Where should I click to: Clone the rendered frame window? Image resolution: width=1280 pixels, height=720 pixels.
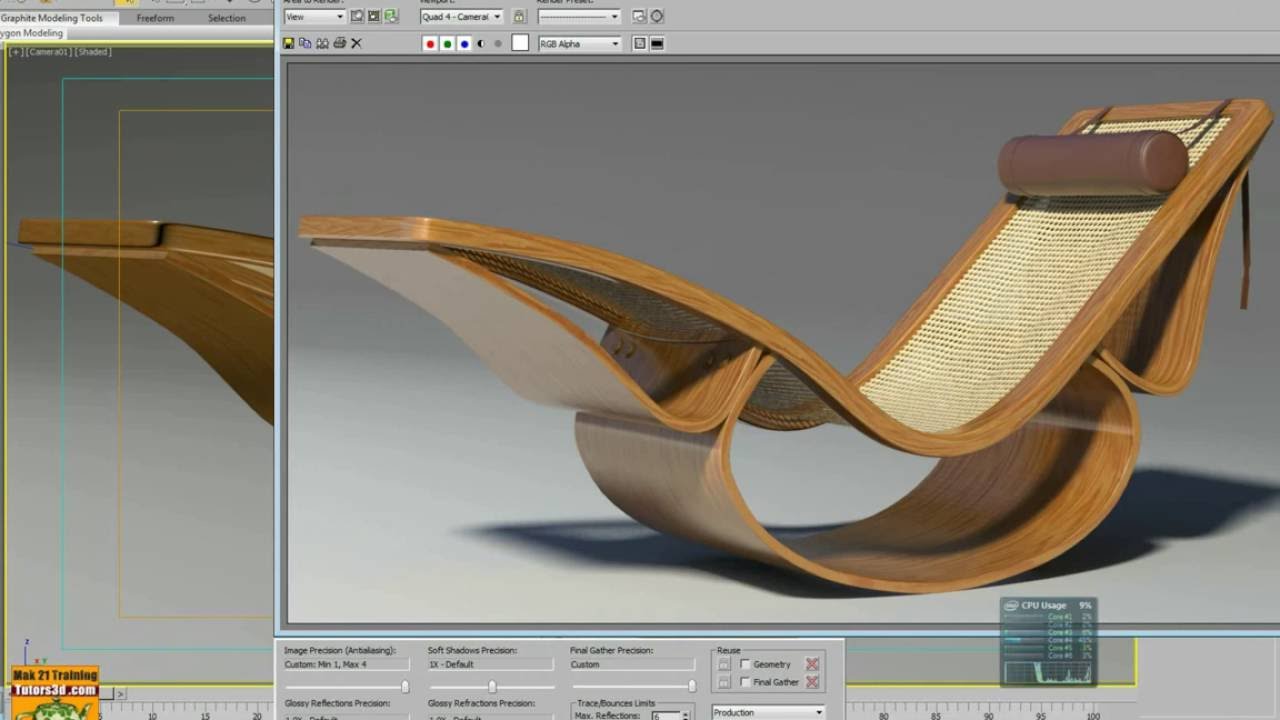pos(323,43)
